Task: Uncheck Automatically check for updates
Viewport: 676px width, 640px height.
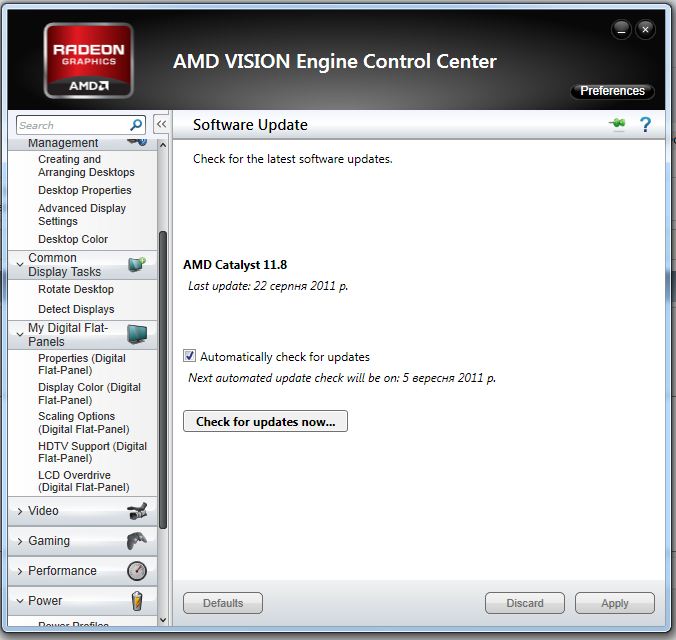Action: (x=189, y=356)
